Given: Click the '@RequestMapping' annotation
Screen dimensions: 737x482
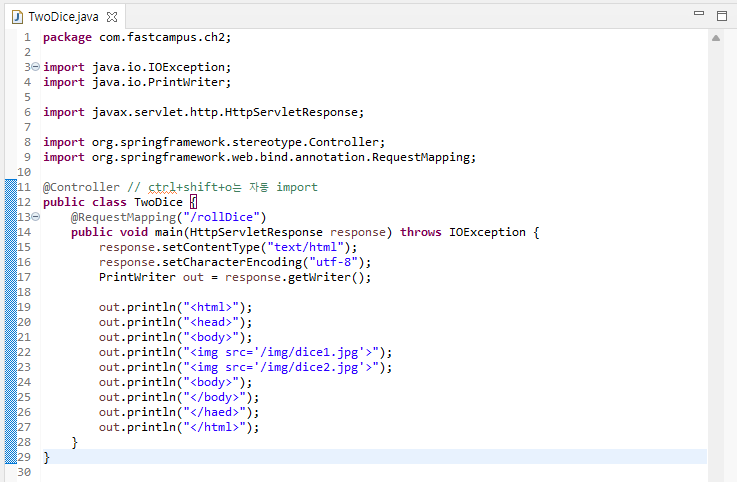Looking at the screenshot, I should pyautogui.click(x=123, y=217).
